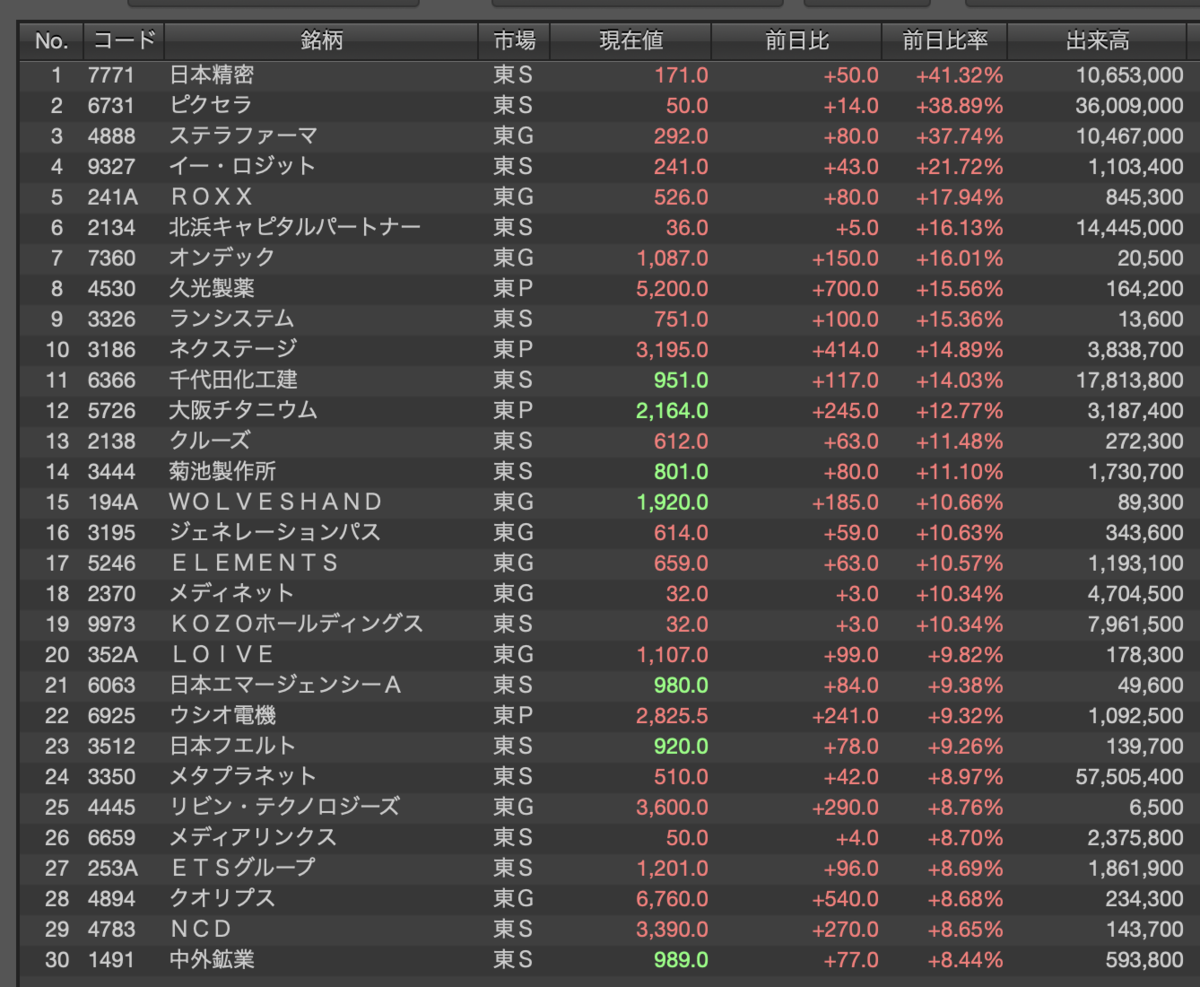This screenshot has height=987, width=1200.
Task: Click the volume 17,813,800
Action: pos(1130,380)
